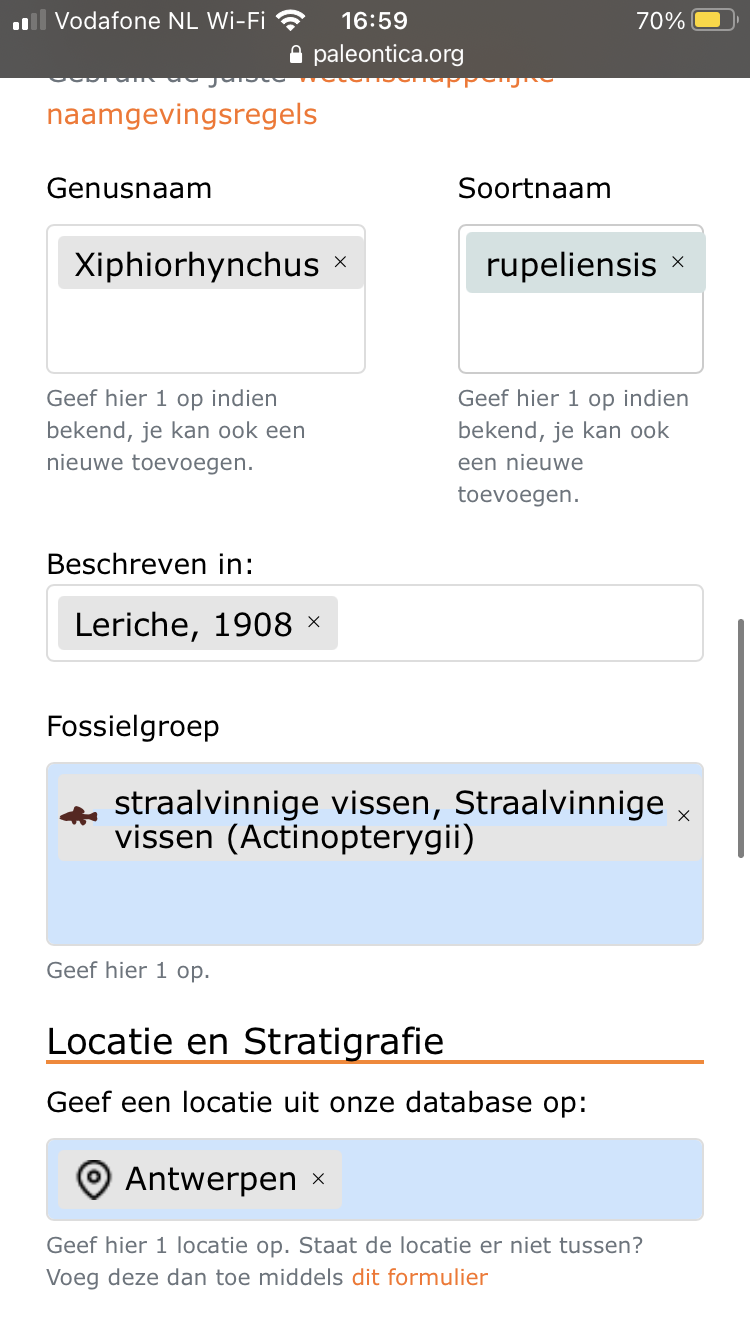Click the page scrollbar on right edge

pos(741,738)
